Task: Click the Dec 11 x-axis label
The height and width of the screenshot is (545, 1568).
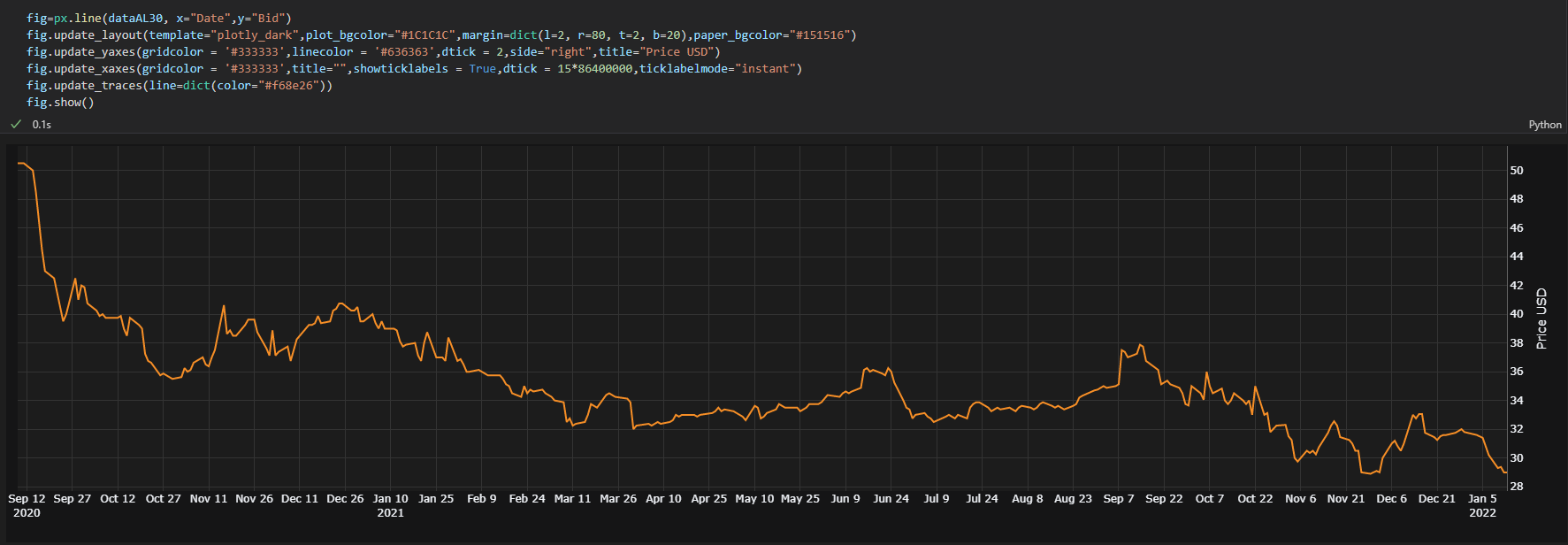Action: tap(300, 499)
